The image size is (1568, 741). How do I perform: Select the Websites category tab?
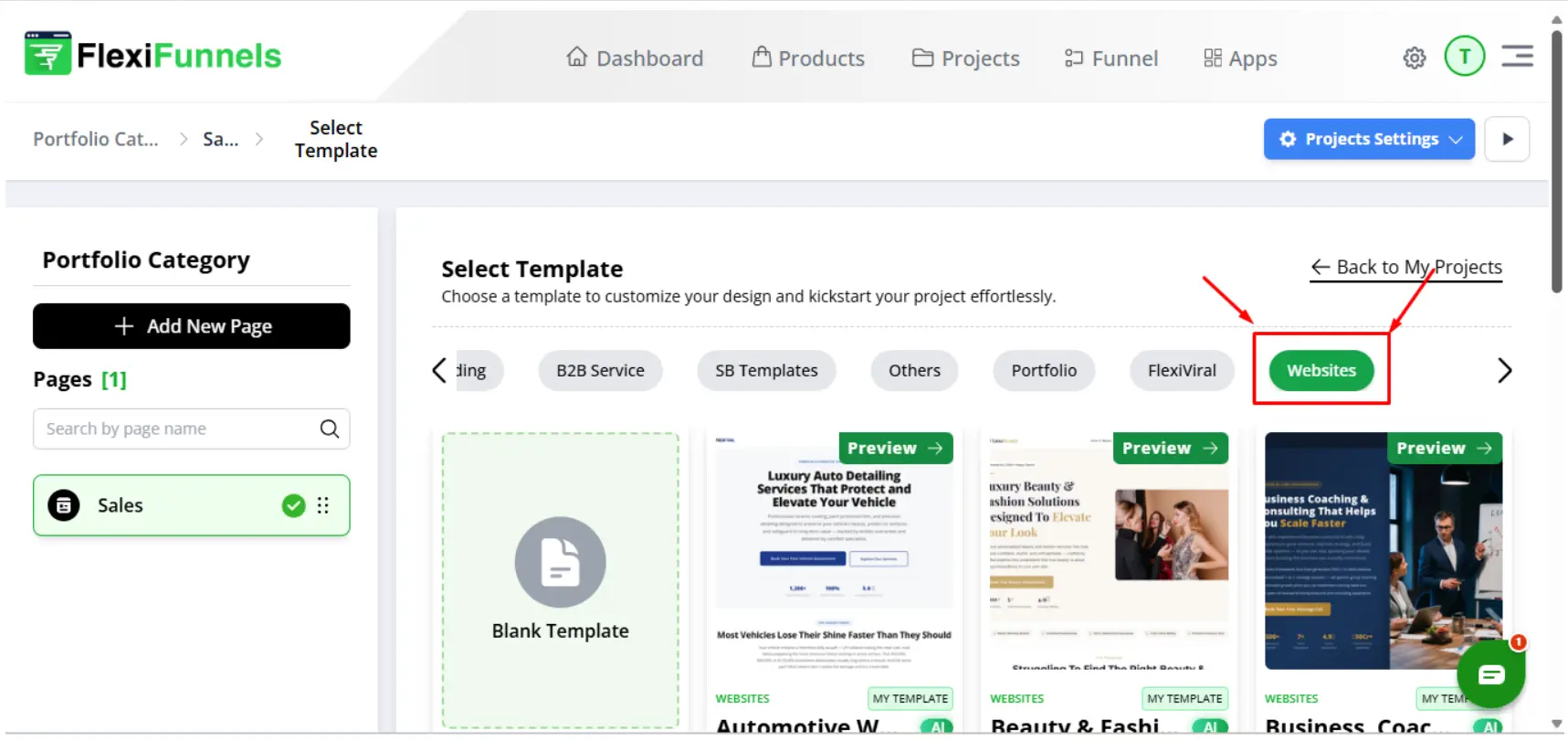click(x=1321, y=370)
